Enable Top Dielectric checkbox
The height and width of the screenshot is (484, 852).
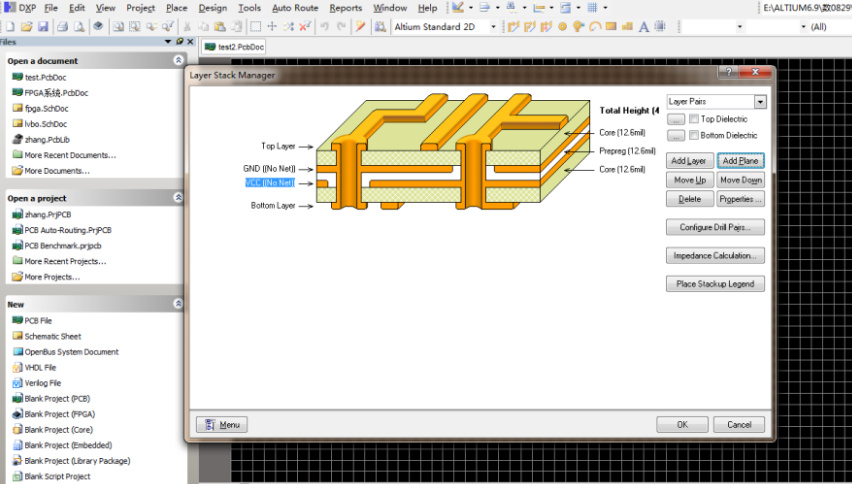(694, 119)
